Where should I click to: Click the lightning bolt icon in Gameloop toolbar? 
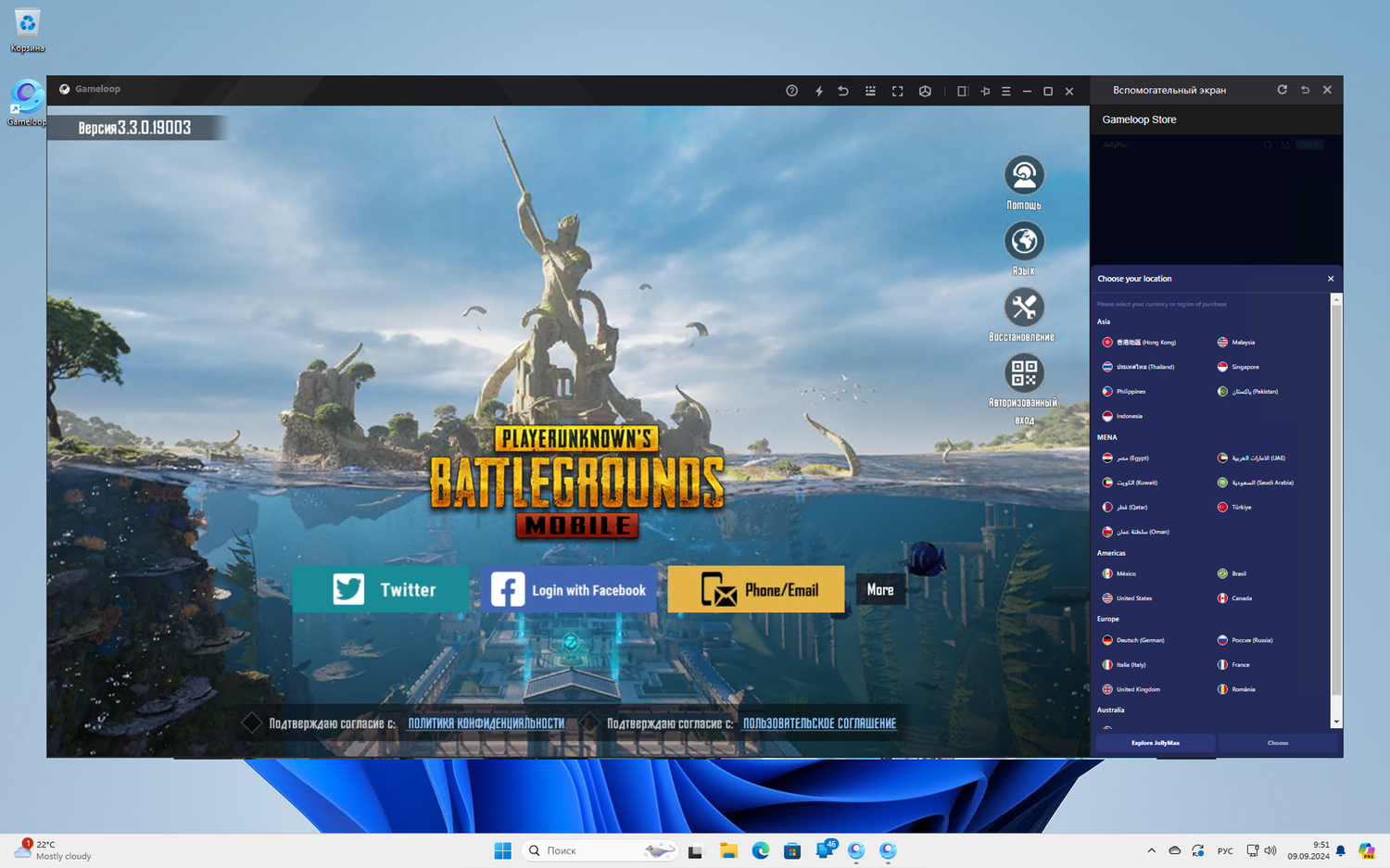pos(818,91)
